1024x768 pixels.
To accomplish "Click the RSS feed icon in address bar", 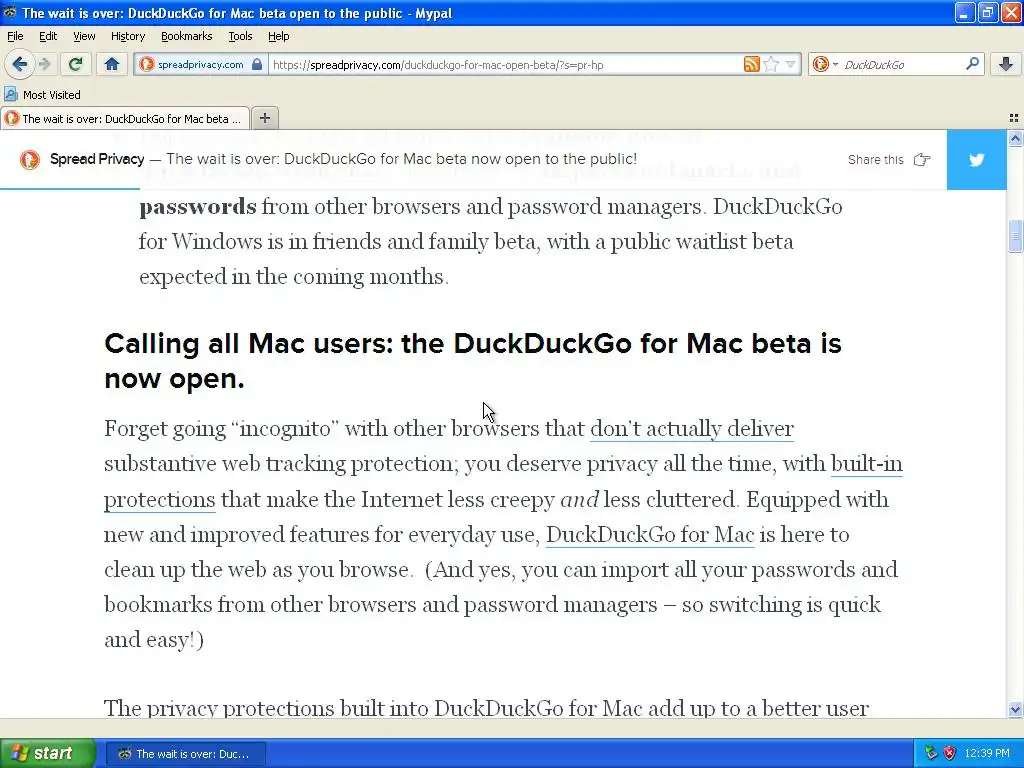I will [752, 64].
